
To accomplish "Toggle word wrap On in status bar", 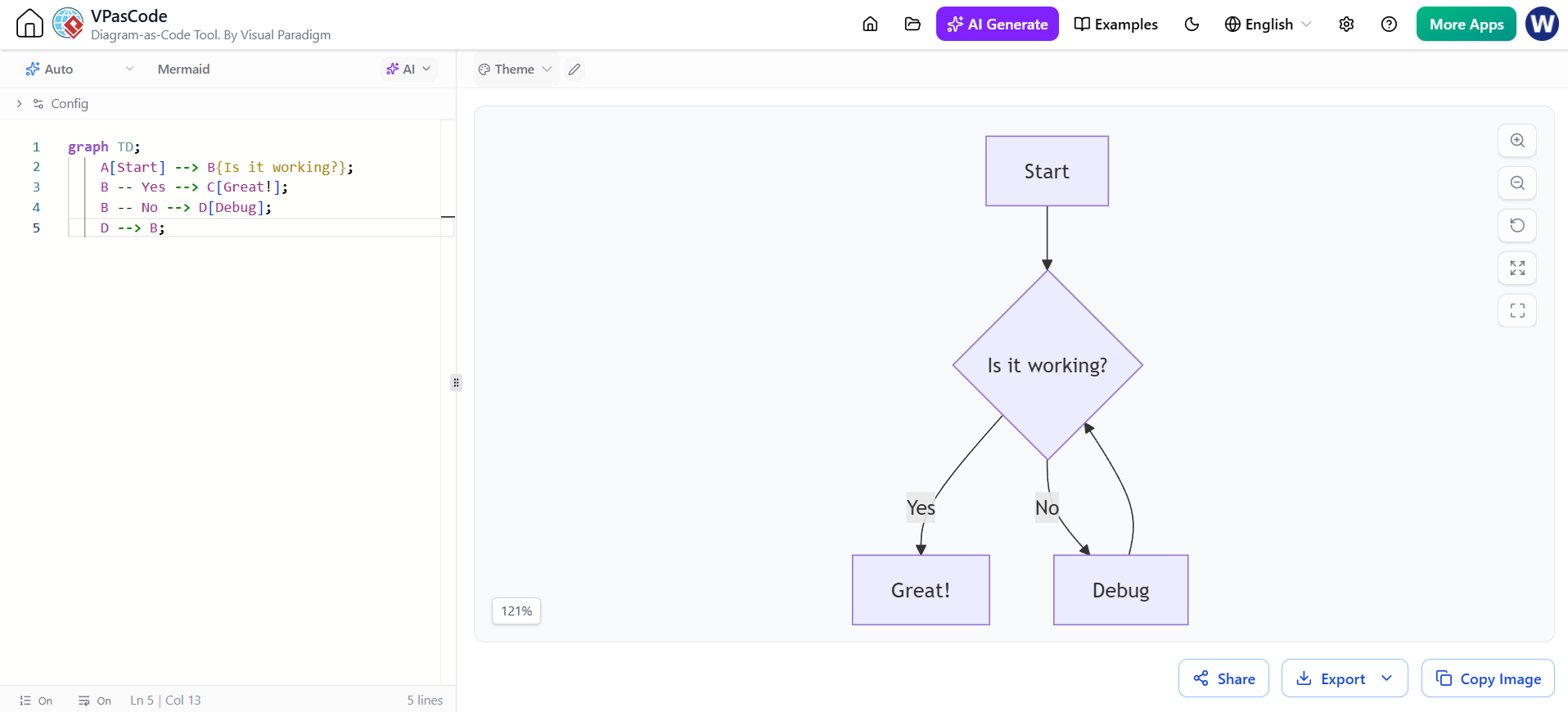I will (95, 701).
